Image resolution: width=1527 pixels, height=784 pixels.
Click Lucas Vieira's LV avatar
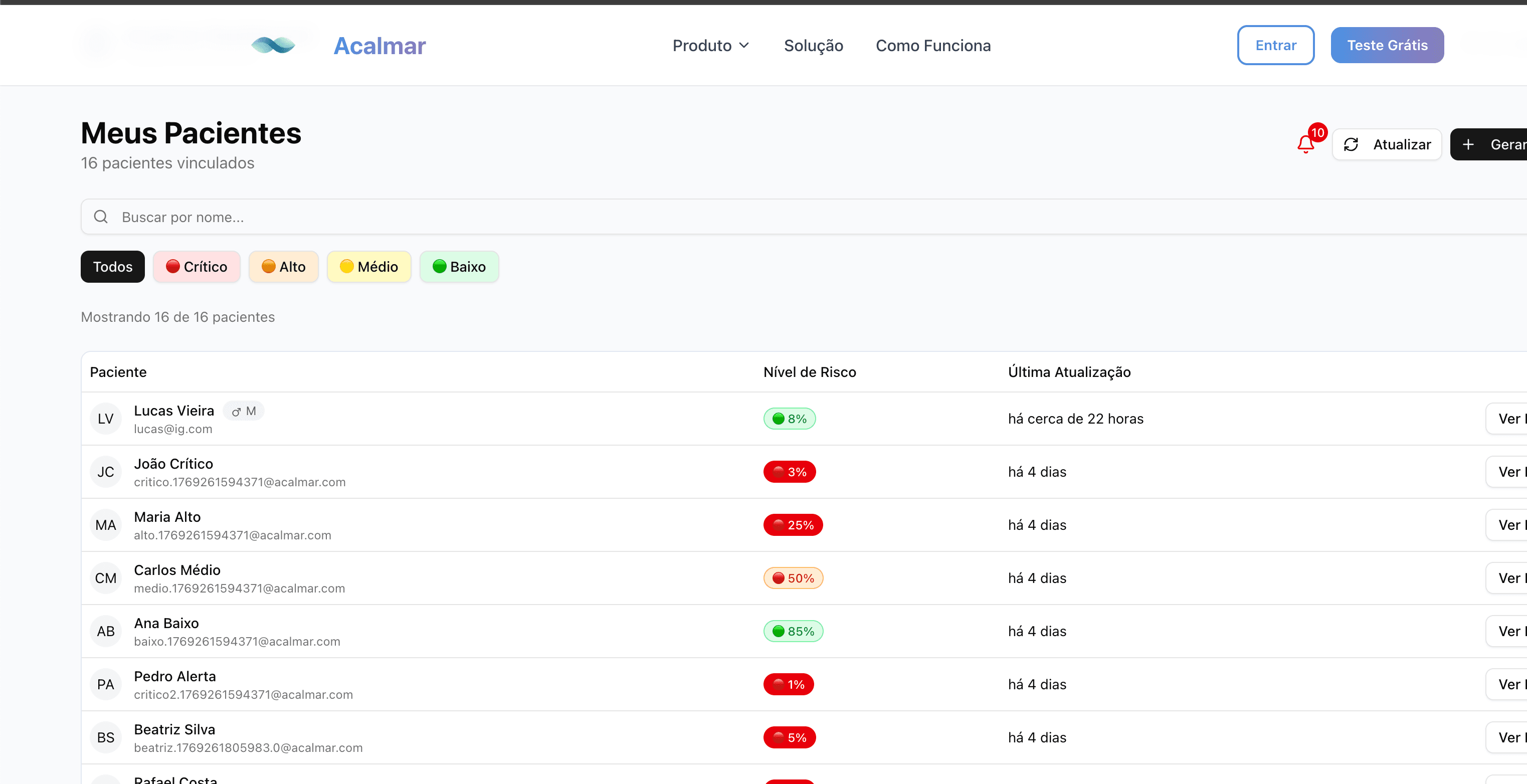[105, 419]
